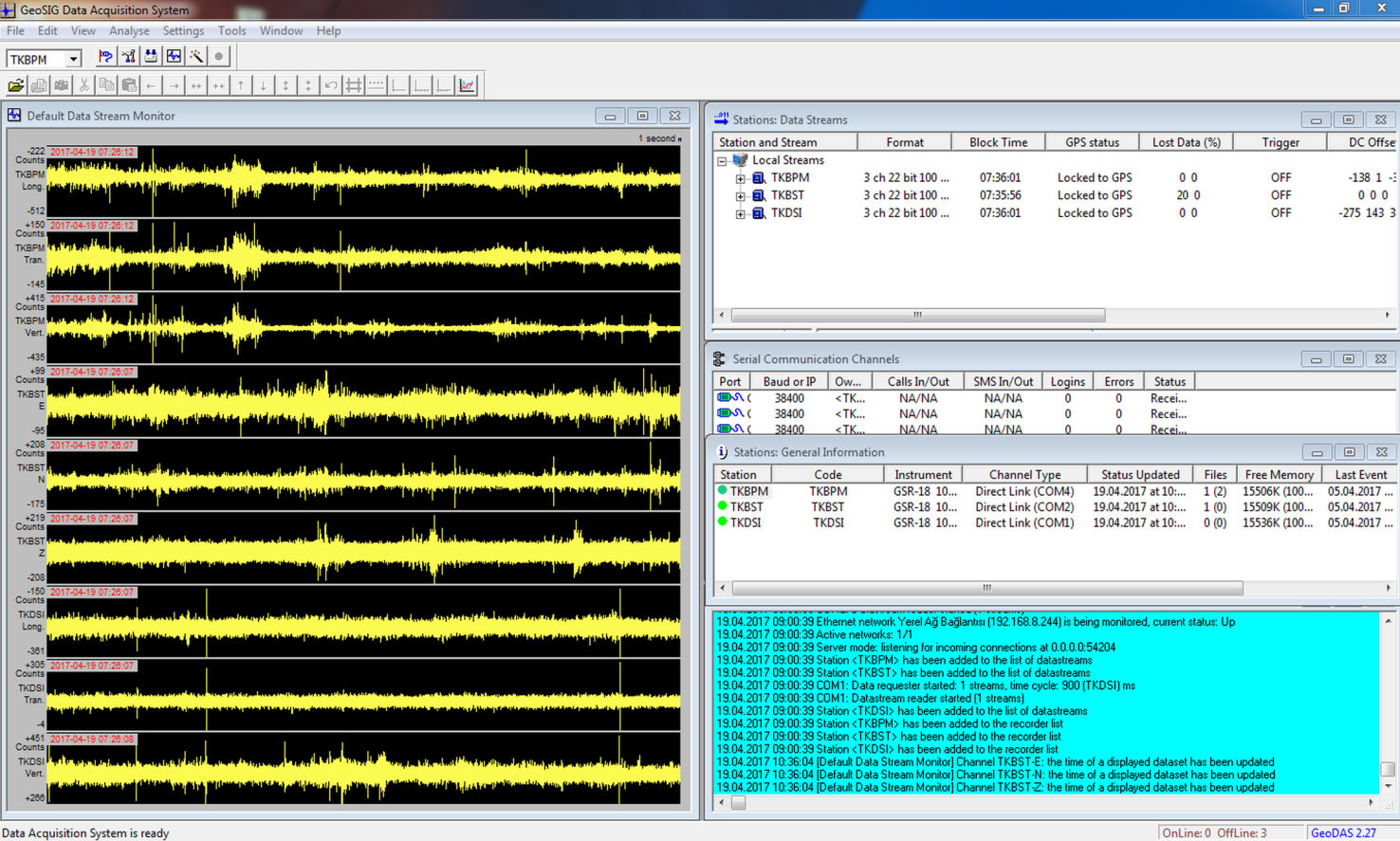Image resolution: width=1400 pixels, height=841 pixels.
Task: Click the red flag station icon
Action: click(x=105, y=57)
